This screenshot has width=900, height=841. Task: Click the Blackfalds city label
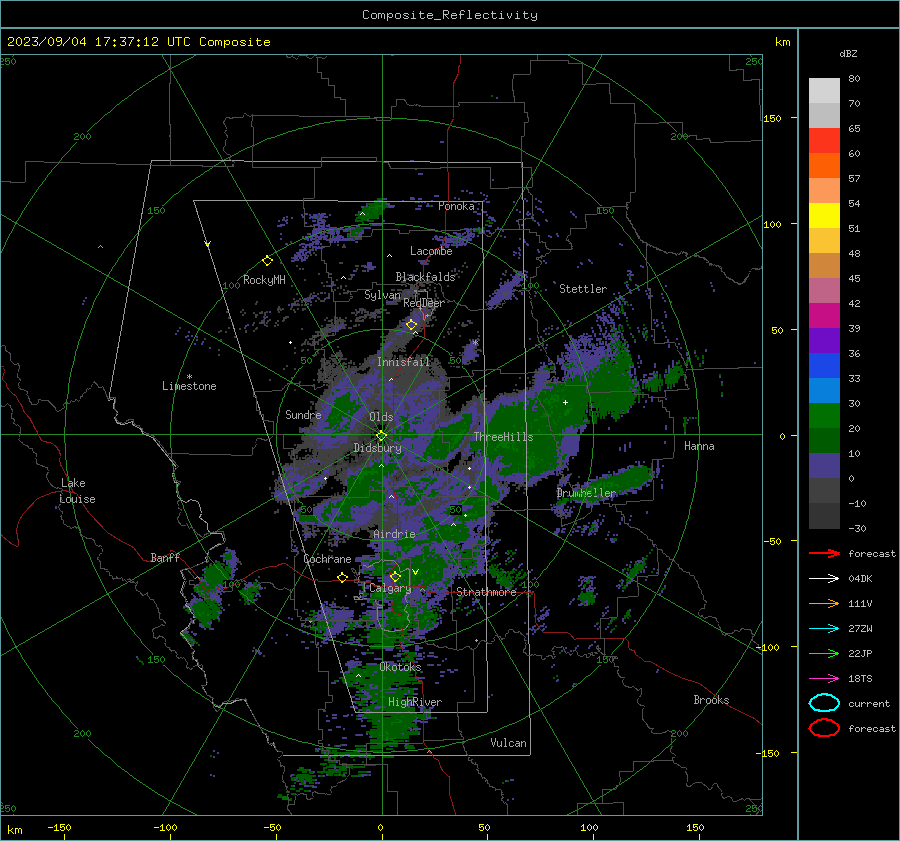point(425,277)
